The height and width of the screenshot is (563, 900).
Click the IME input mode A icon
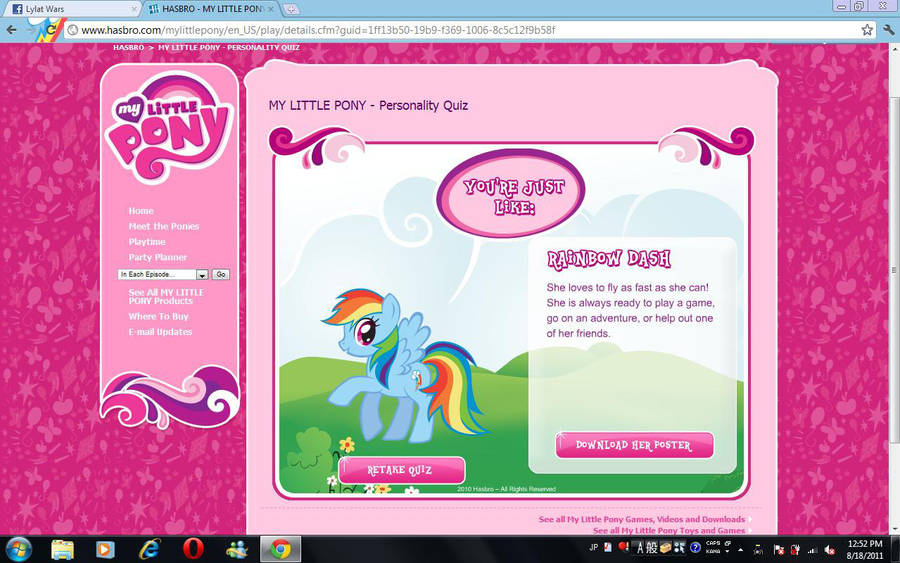640,548
